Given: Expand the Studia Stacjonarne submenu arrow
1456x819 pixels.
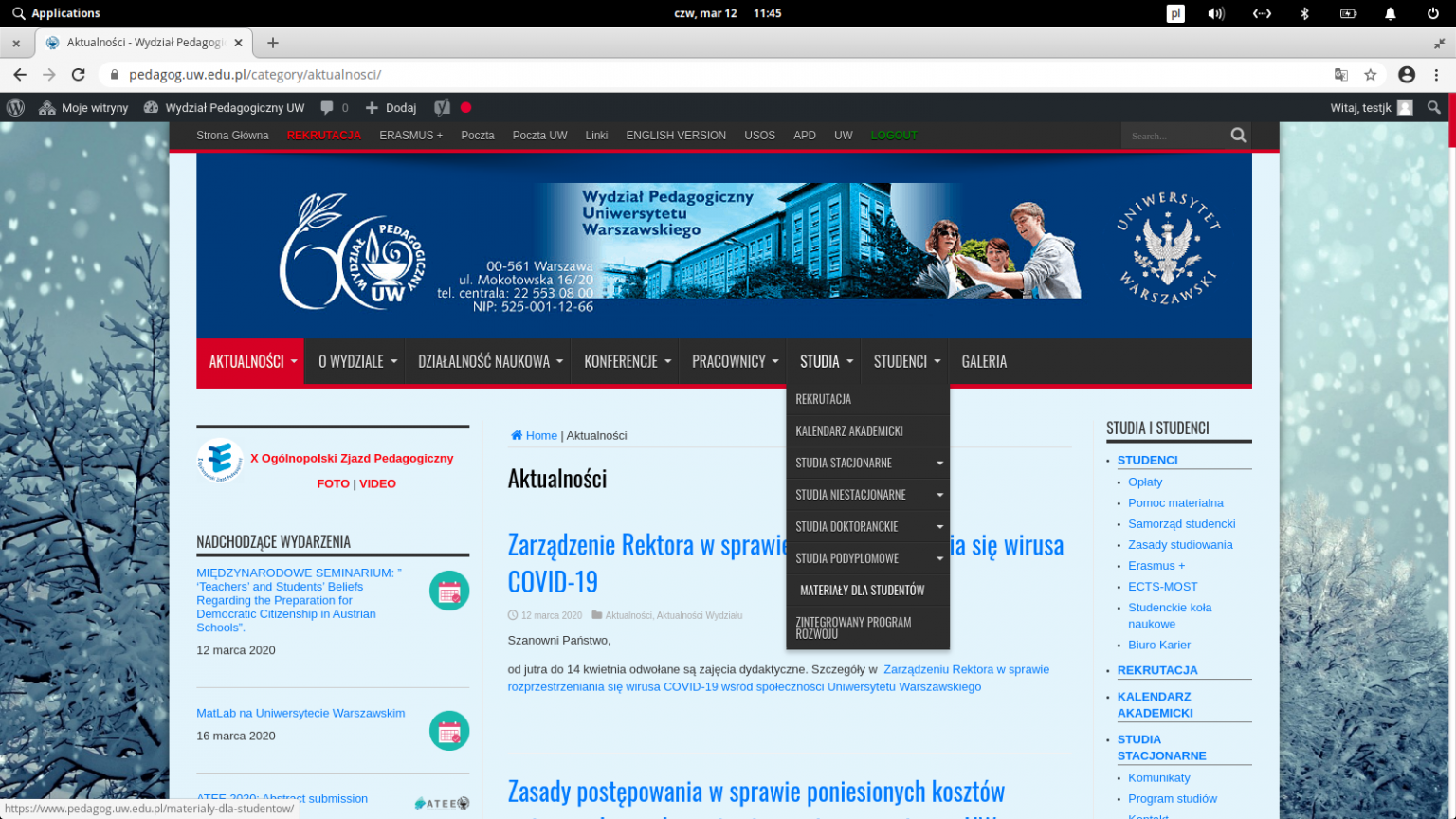Looking at the screenshot, I should tap(939, 463).
